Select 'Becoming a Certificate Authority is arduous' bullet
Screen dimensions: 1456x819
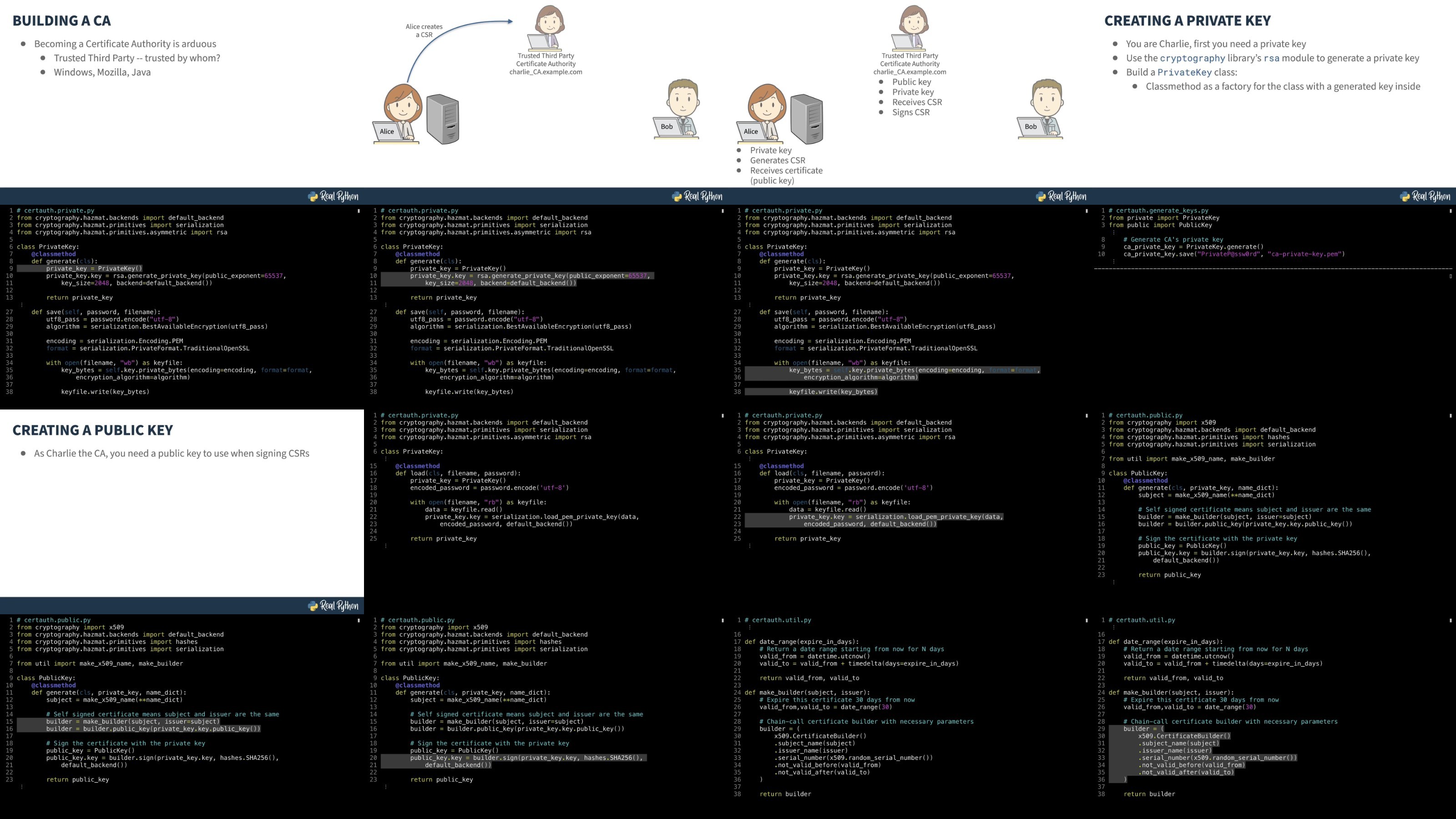pyautogui.click(x=125, y=44)
